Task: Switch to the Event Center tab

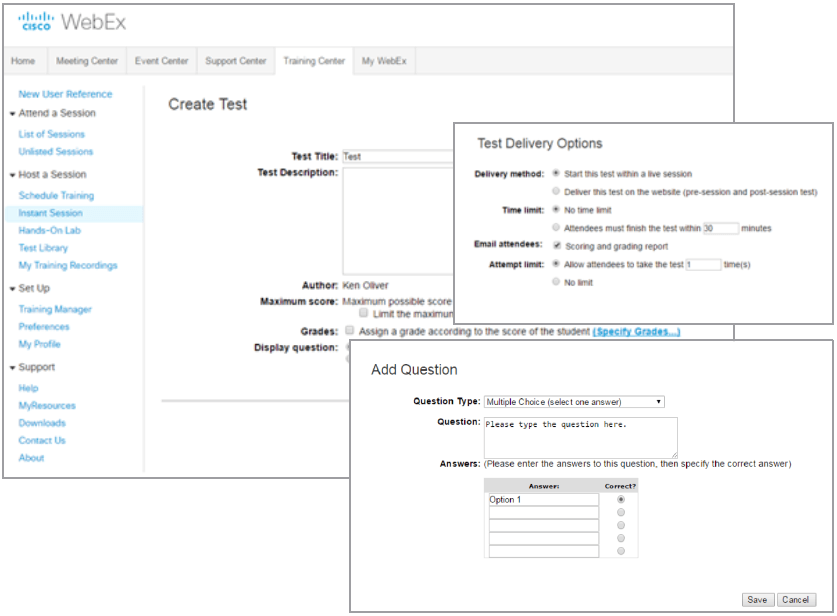Action: tap(161, 60)
